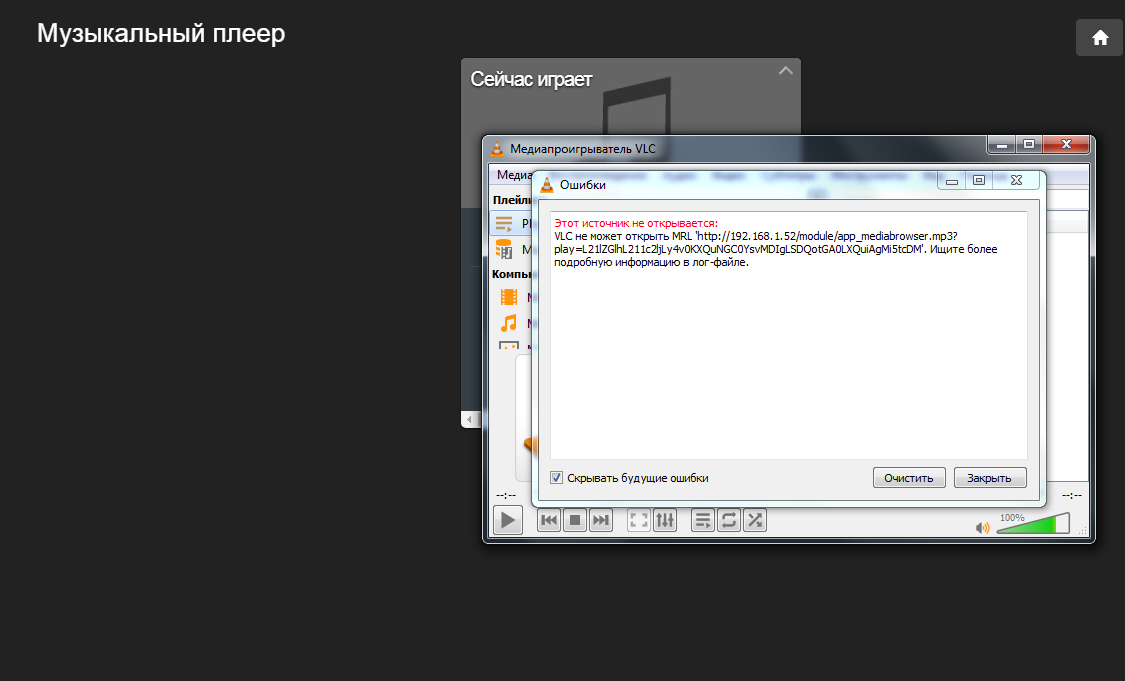The image size is (1125, 681).
Task: Minimize the Ошибки dialog window
Action: [952, 180]
